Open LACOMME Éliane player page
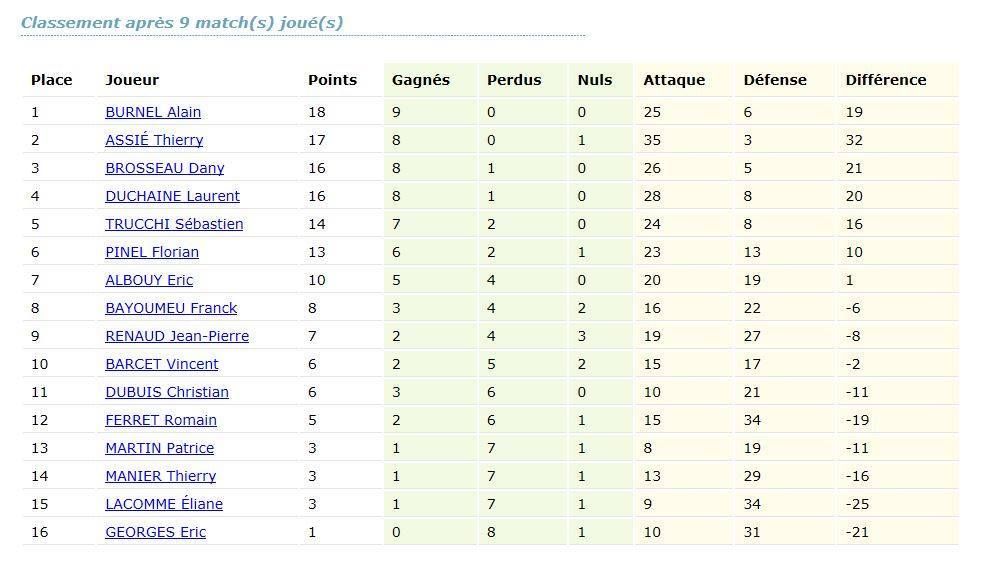Image resolution: width=1008 pixels, height=563 pixels. 164,504
